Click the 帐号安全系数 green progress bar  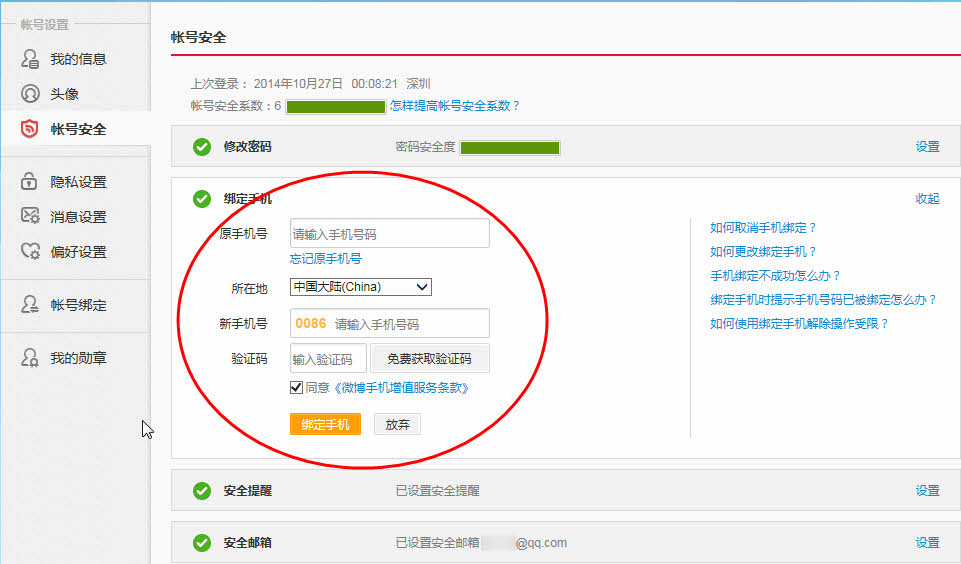click(336, 107)
